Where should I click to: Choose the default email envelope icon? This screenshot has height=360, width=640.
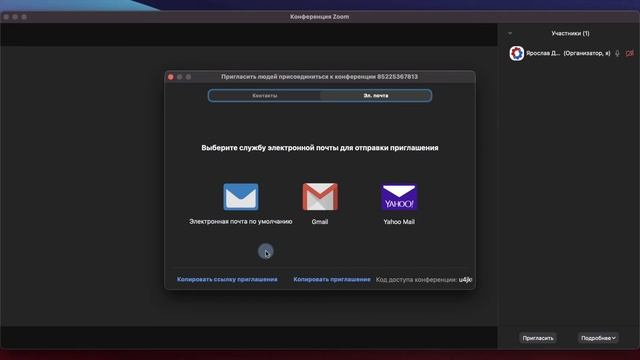[241, 197]
